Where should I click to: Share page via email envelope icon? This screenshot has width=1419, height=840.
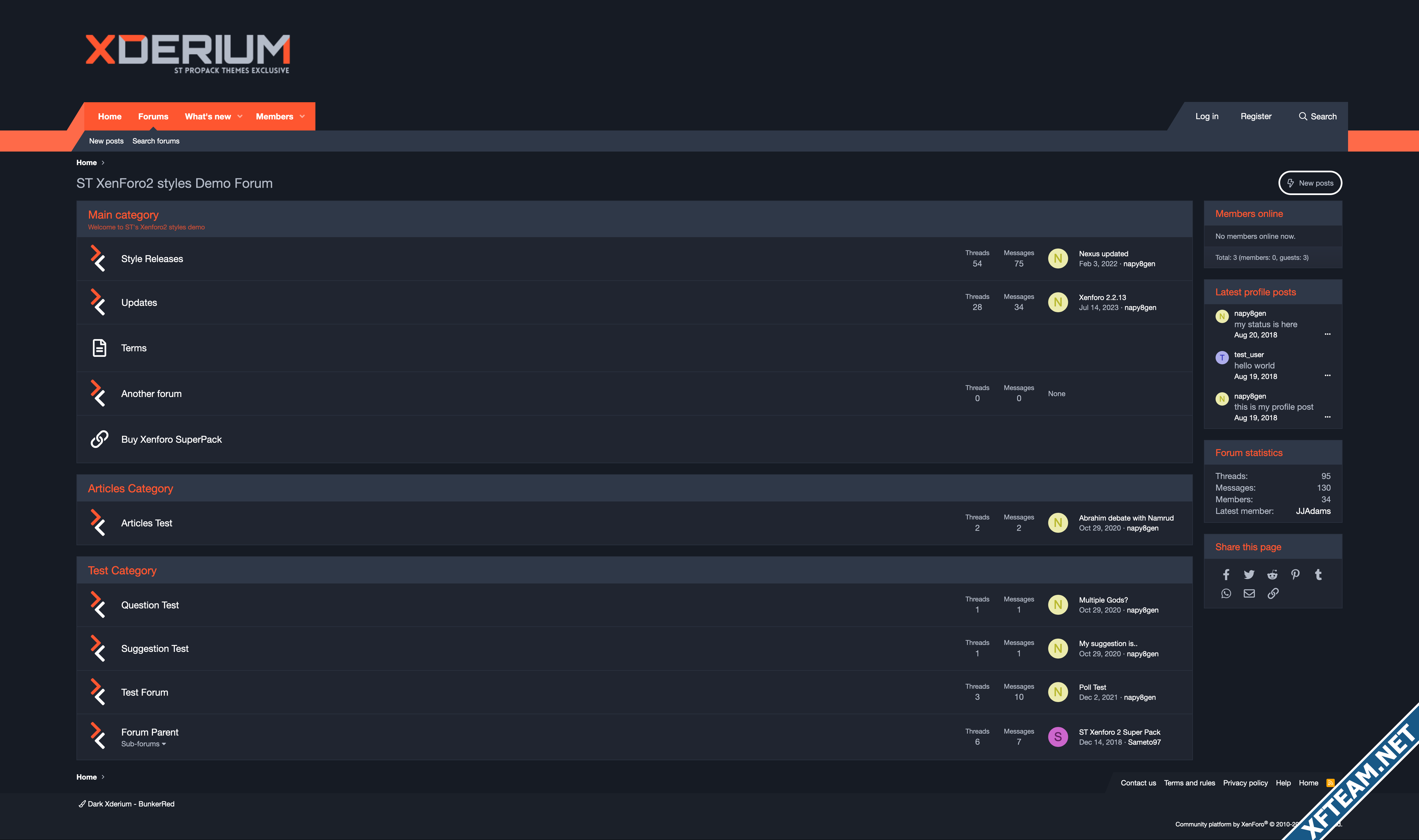1249,593
